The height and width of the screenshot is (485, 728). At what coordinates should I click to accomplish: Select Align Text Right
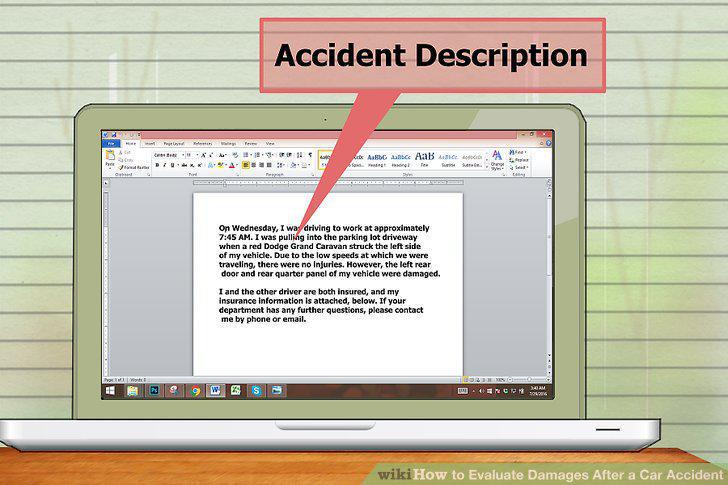pos(261,165)
